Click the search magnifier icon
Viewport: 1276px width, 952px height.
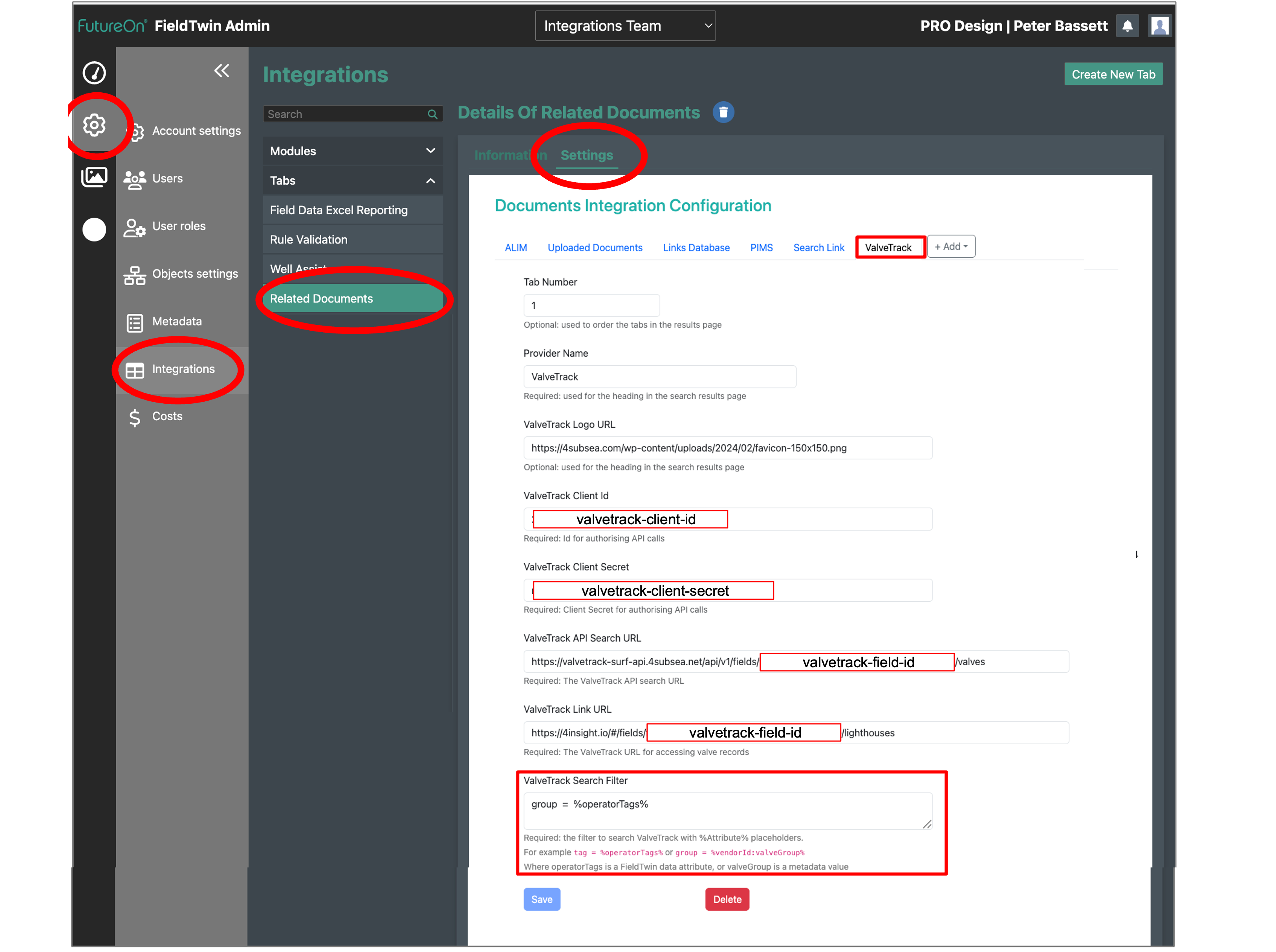432,114
